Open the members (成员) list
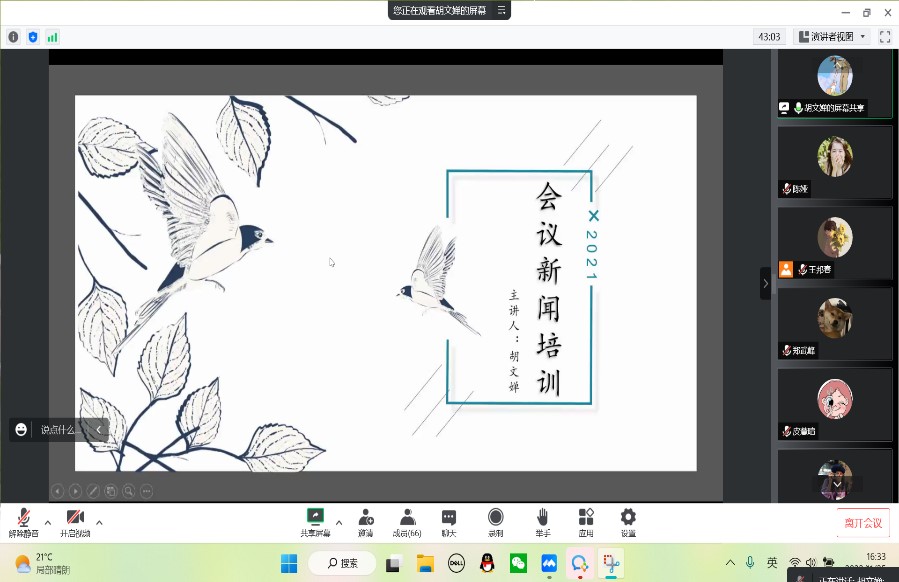This screenshot has width=899, height=582. pos(407,521)
